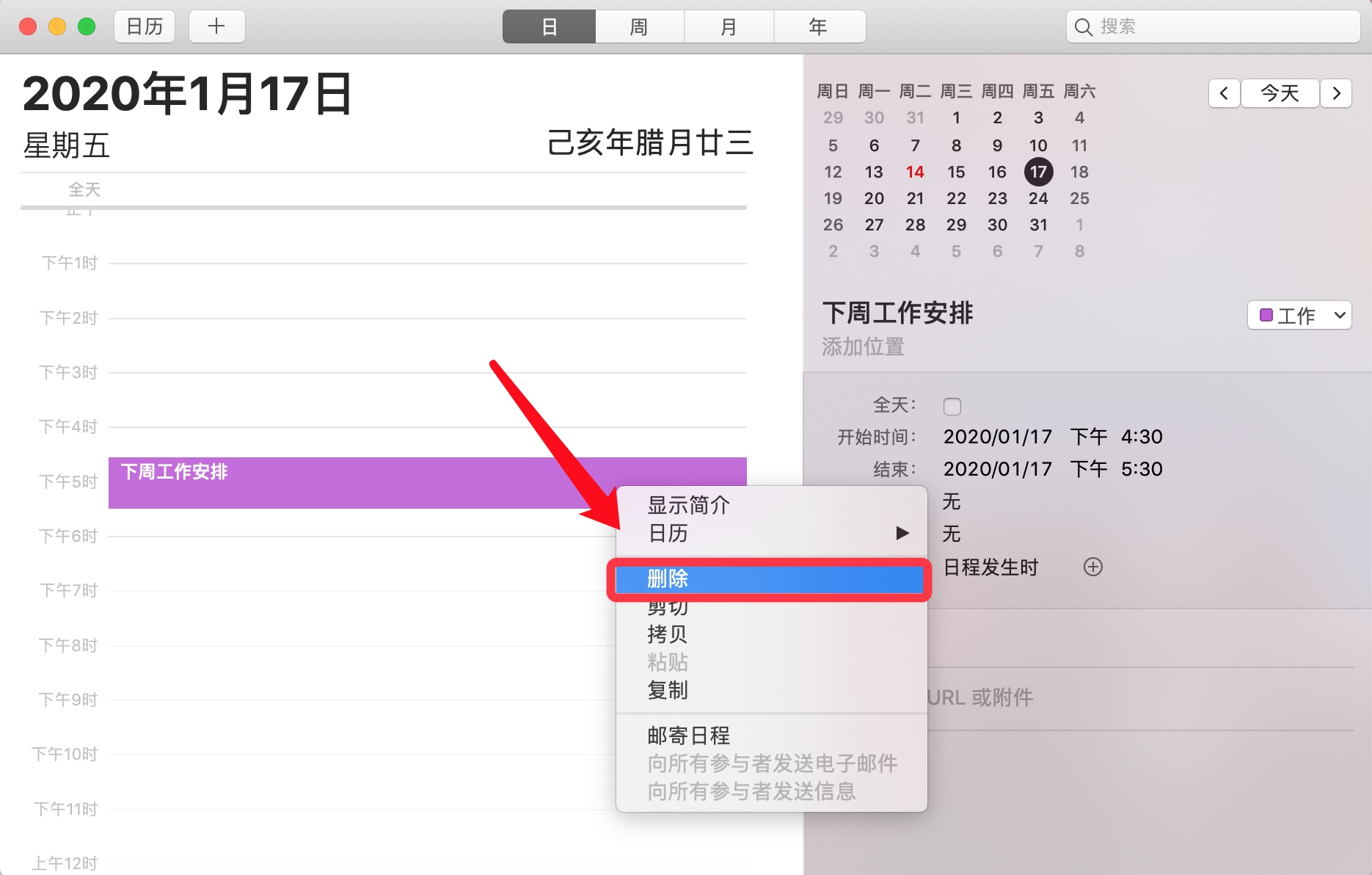Select day 20 in mini calendar

pyautogui.click(x=874, y=198)
